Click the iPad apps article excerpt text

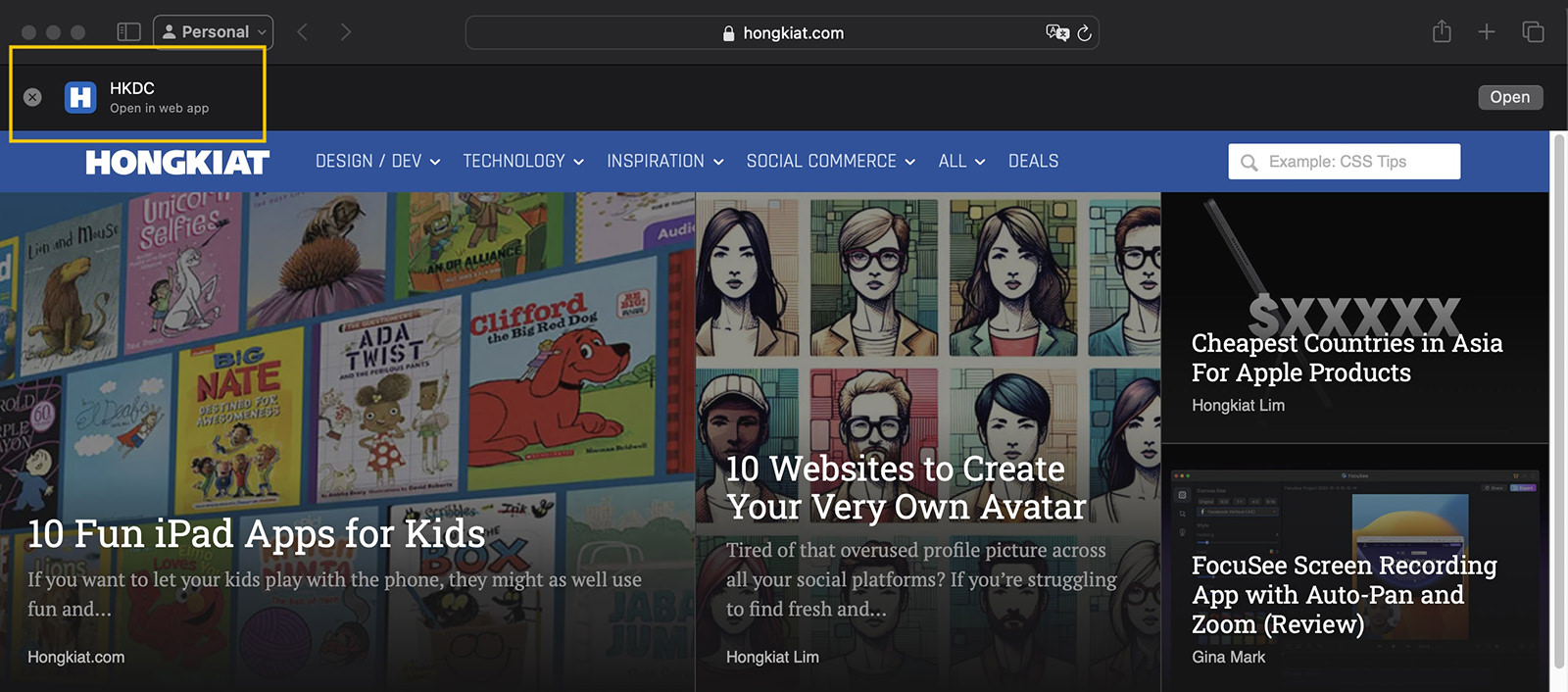334,594
